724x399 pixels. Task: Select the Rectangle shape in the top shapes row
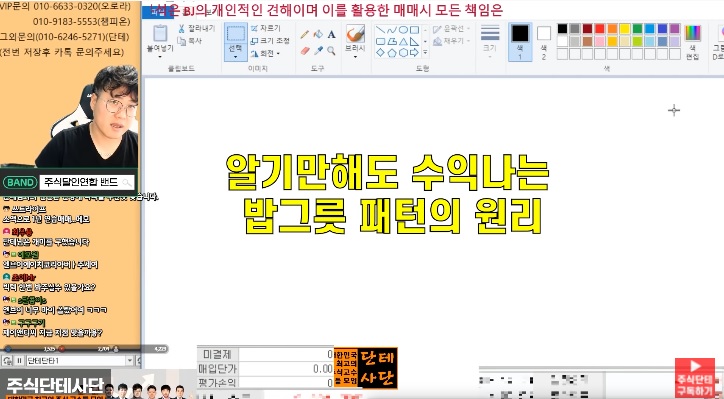tap(415, 30)
